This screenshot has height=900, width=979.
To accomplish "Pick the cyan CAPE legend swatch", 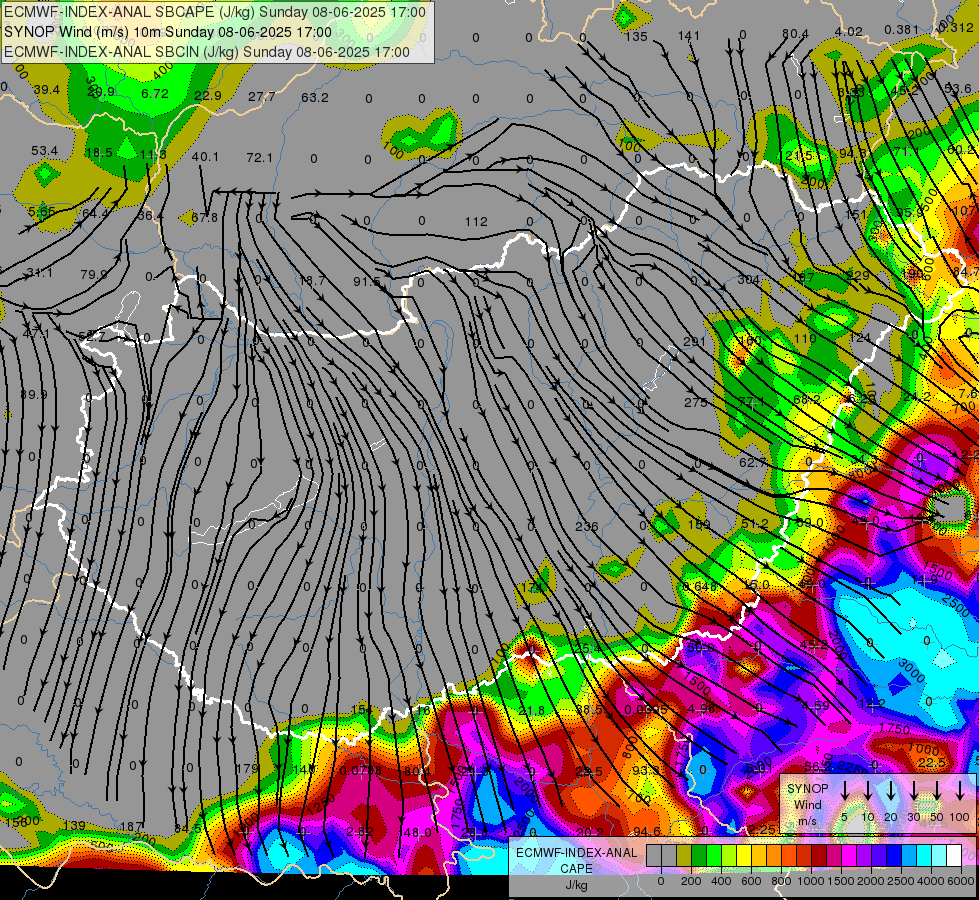I will [923, 856].
